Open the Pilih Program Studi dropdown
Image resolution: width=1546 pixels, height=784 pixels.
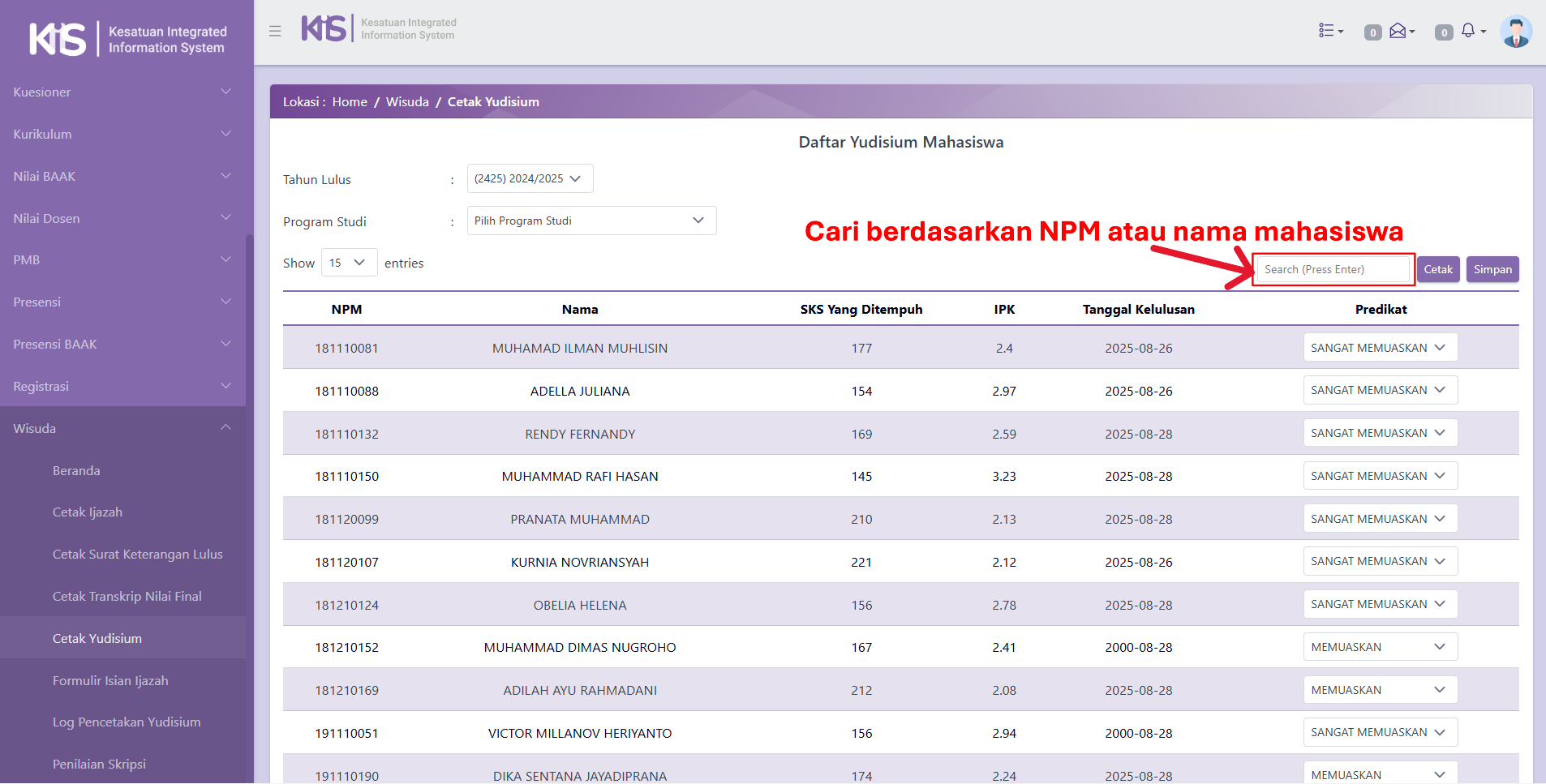click(591, 221)
